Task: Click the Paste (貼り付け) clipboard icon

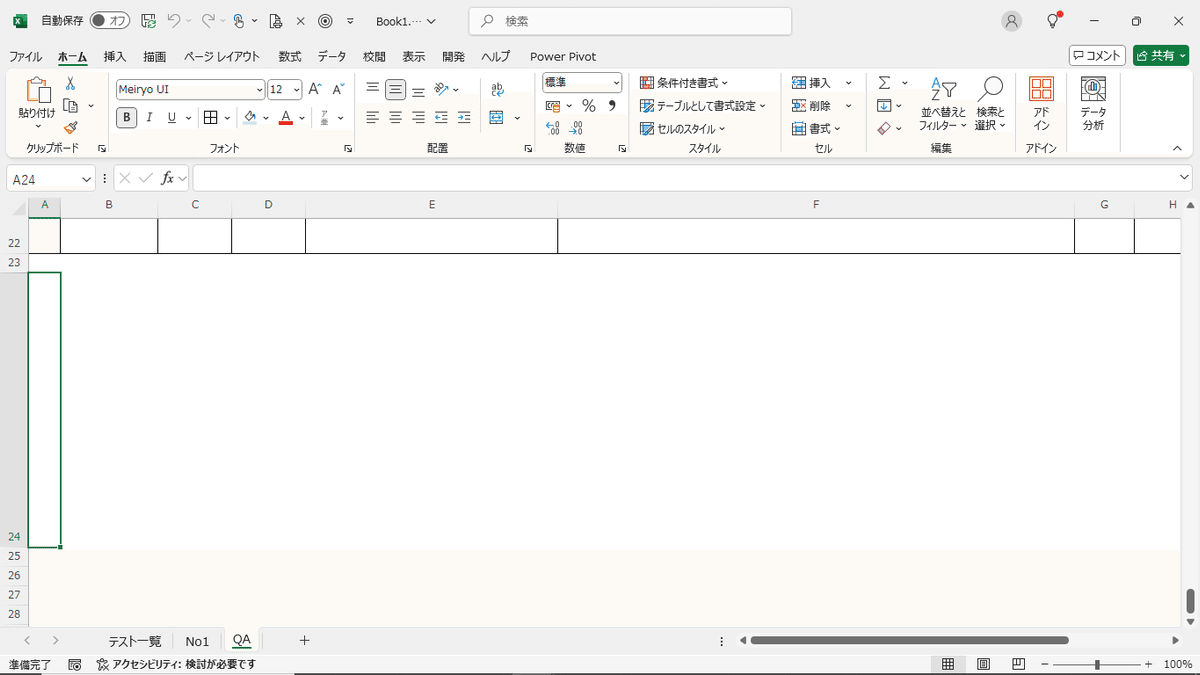Action: click(x=37, y=90)
